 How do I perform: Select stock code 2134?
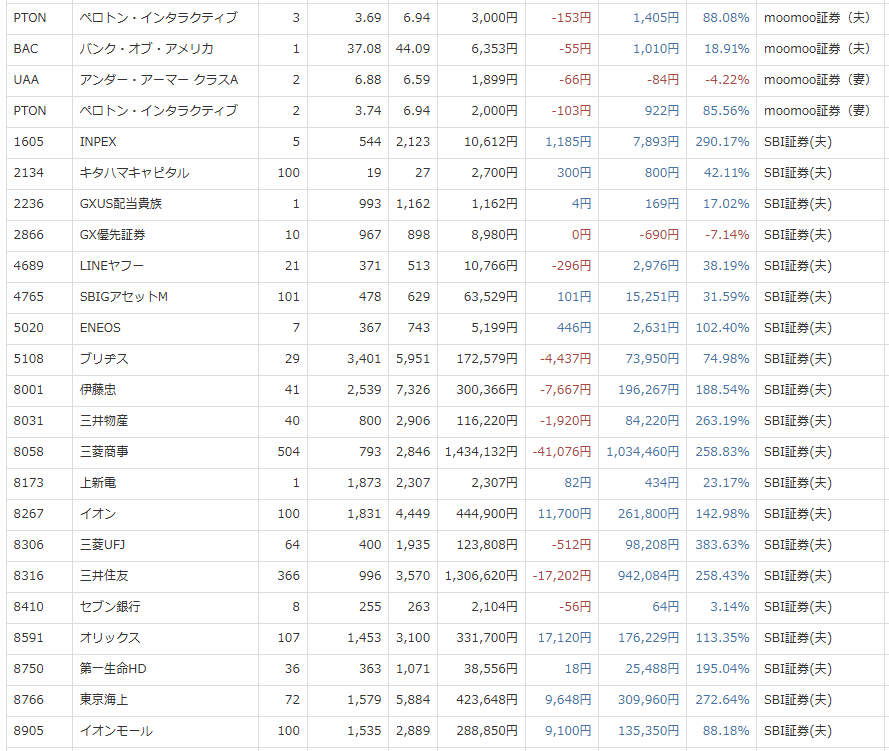(28, 173)
